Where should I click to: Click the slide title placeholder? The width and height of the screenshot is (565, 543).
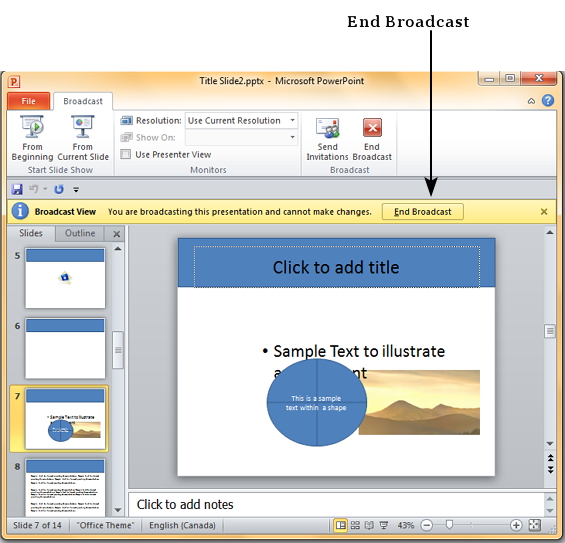[337, 267]
